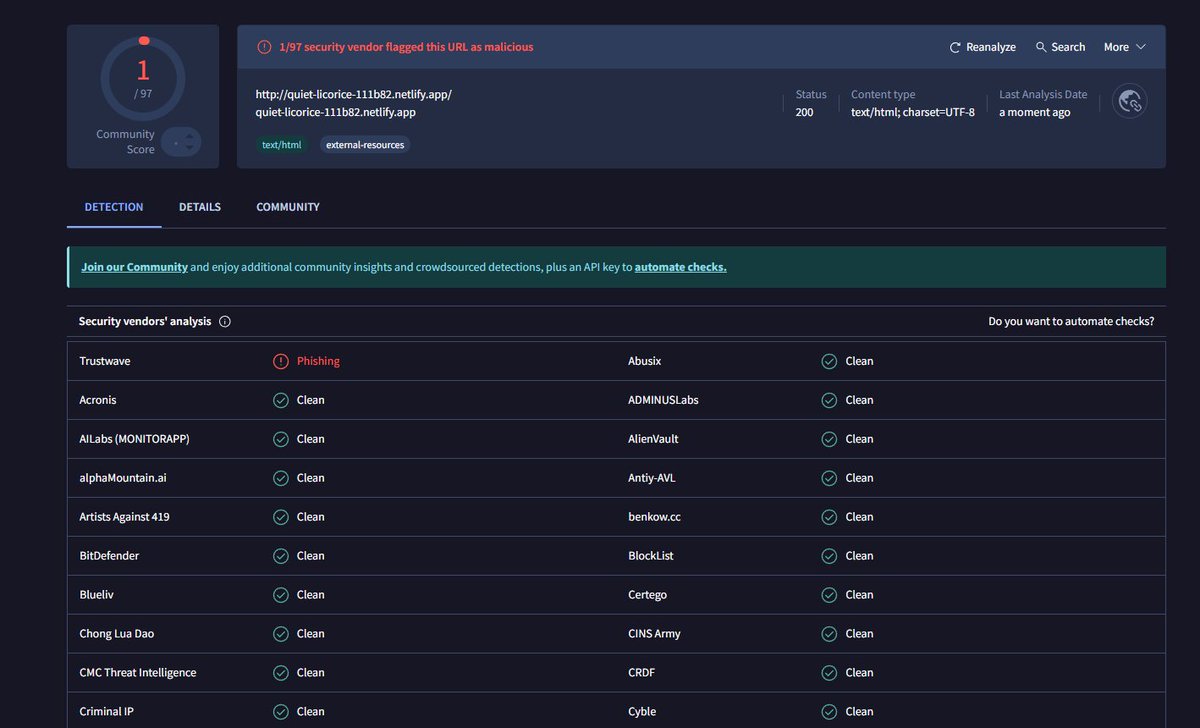1200x728 pixels.
Task: Click the CINS Army vendor name
Action: pyautogui.click(x=654, y=634)
